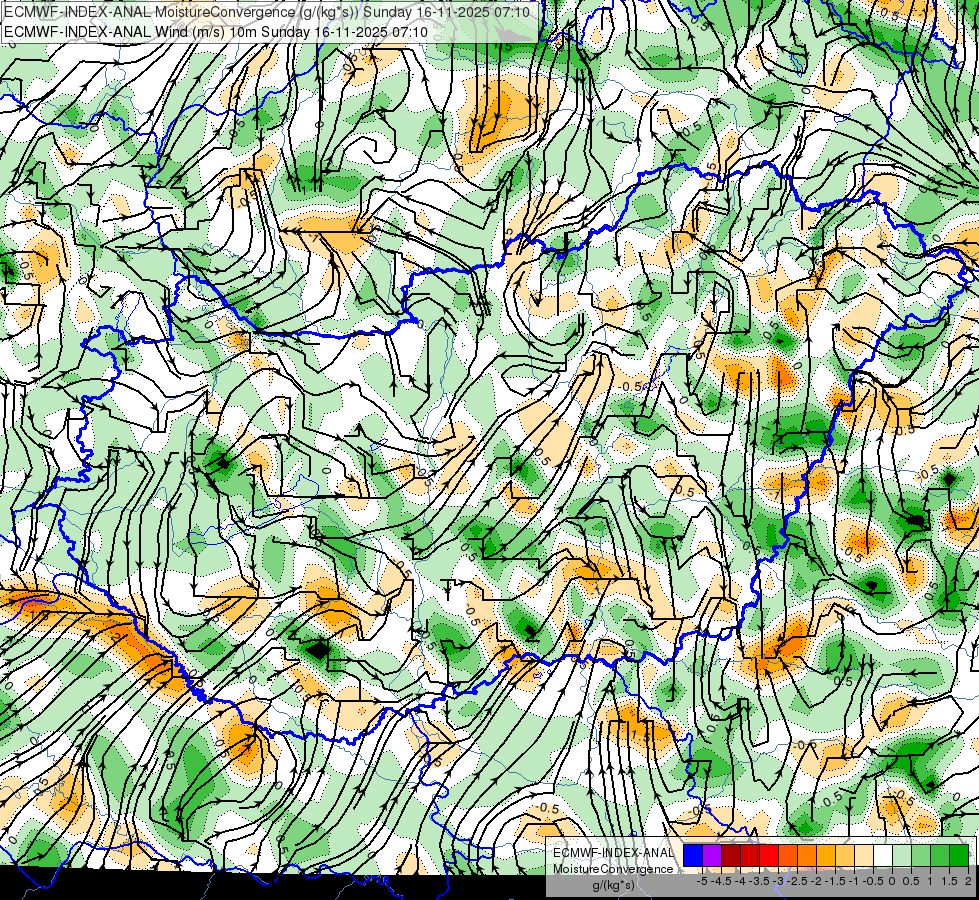Screen dimensions: 979x900
Task: Click the -4 tick label on the legend
Action: [740, 881]
